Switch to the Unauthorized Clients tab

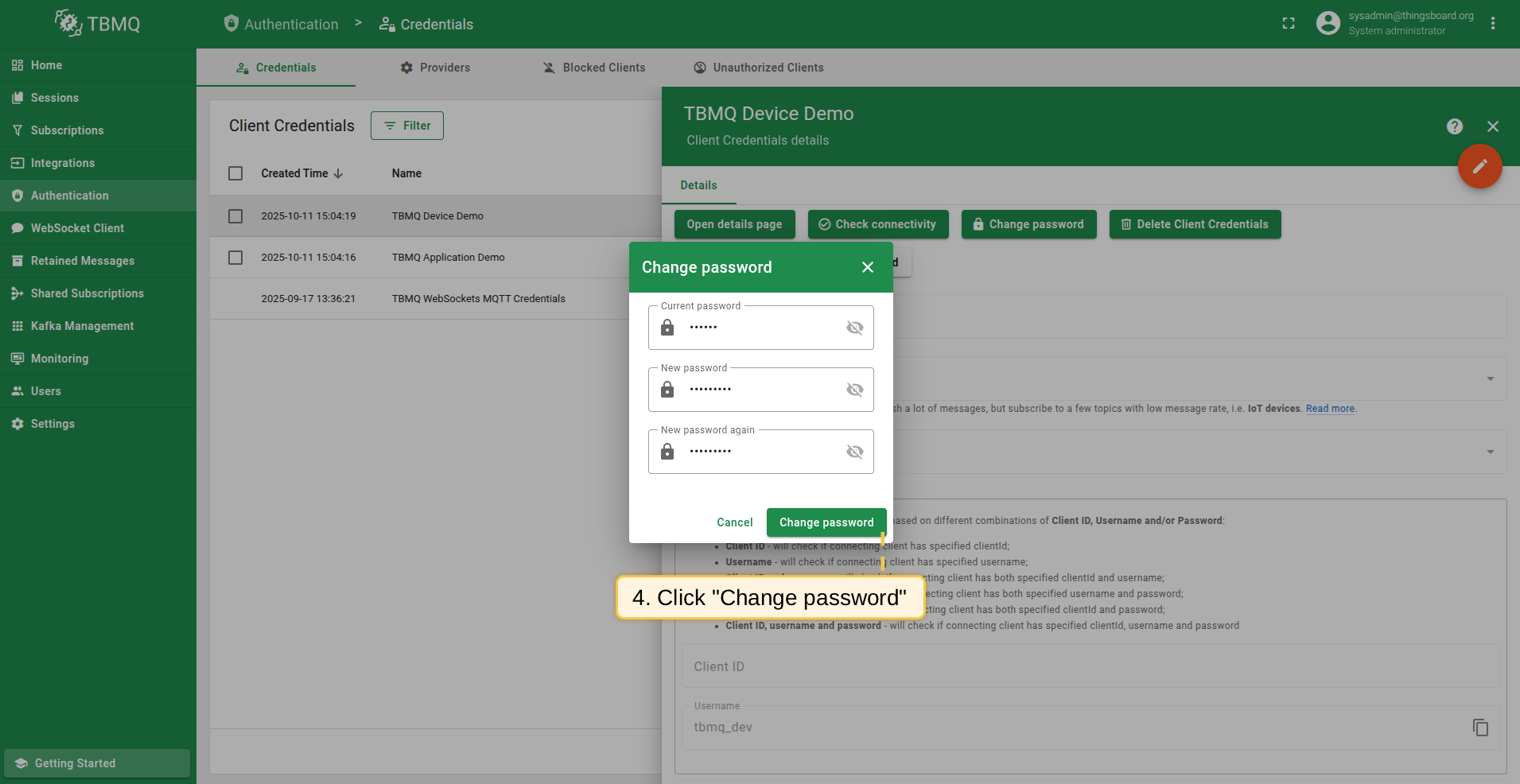click(x=758, y=68)
